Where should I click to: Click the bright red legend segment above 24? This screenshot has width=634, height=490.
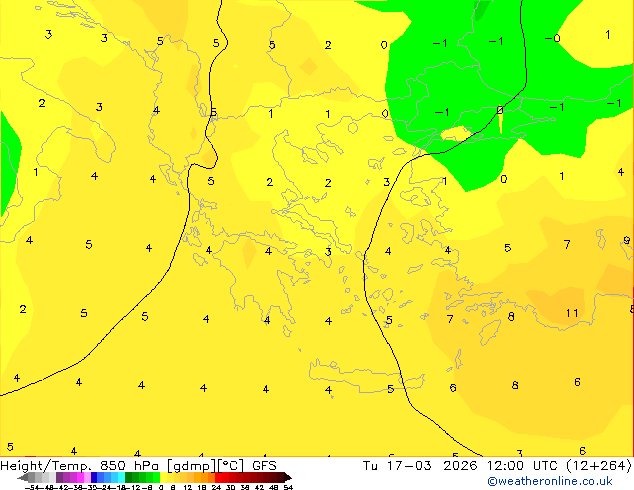tap(218, 477)
